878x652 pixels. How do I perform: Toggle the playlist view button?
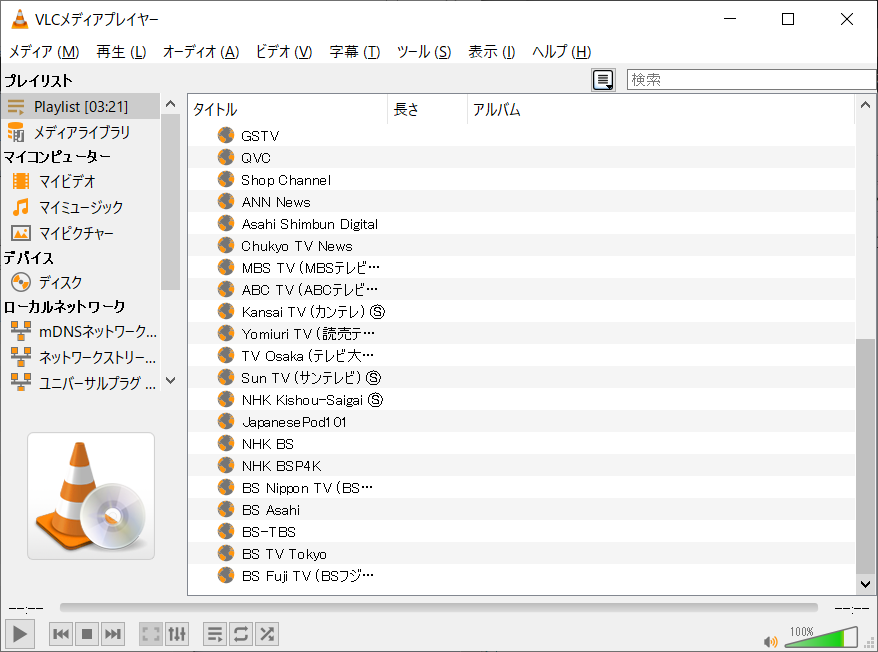pyautogui.click(x=215, y=634)
